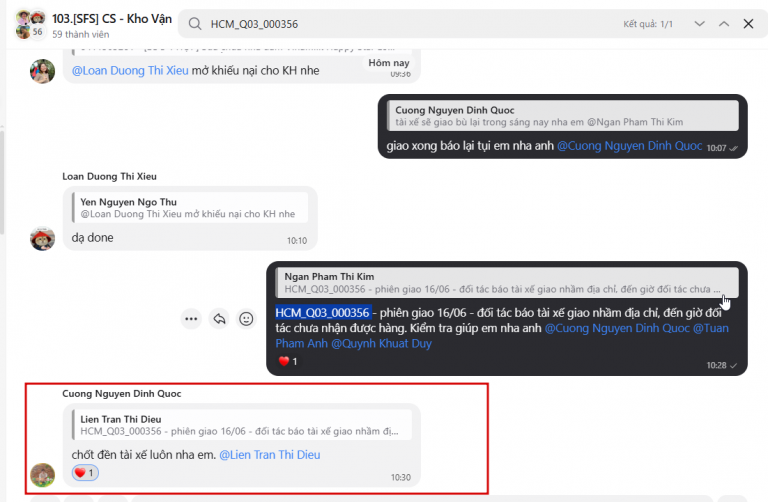Click sender name Cuong Nguyen Dinh Quoc above last message
768x502 pixels.
(121, 393)
